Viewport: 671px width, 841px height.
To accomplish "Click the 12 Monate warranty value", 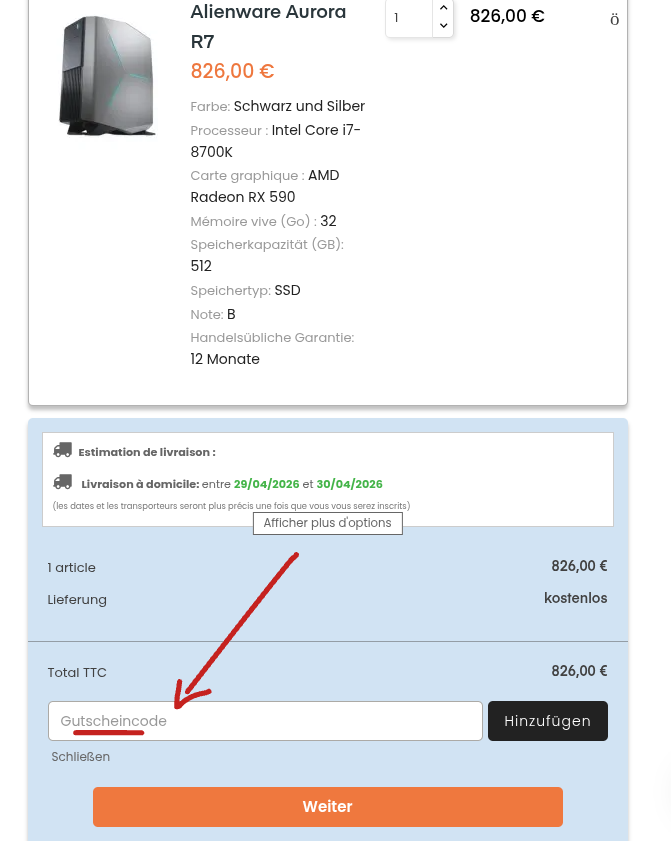I will pyautogui.click(x=225, y=359).
